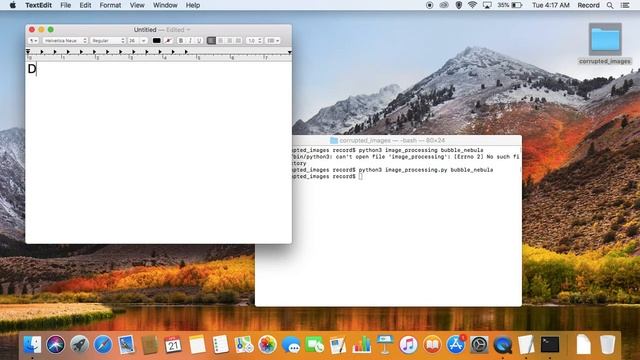Image resolution: width=640 pixels, height=360 pixels.
Task: Click the Record user name in menu bar
Action: click(588, 5)
